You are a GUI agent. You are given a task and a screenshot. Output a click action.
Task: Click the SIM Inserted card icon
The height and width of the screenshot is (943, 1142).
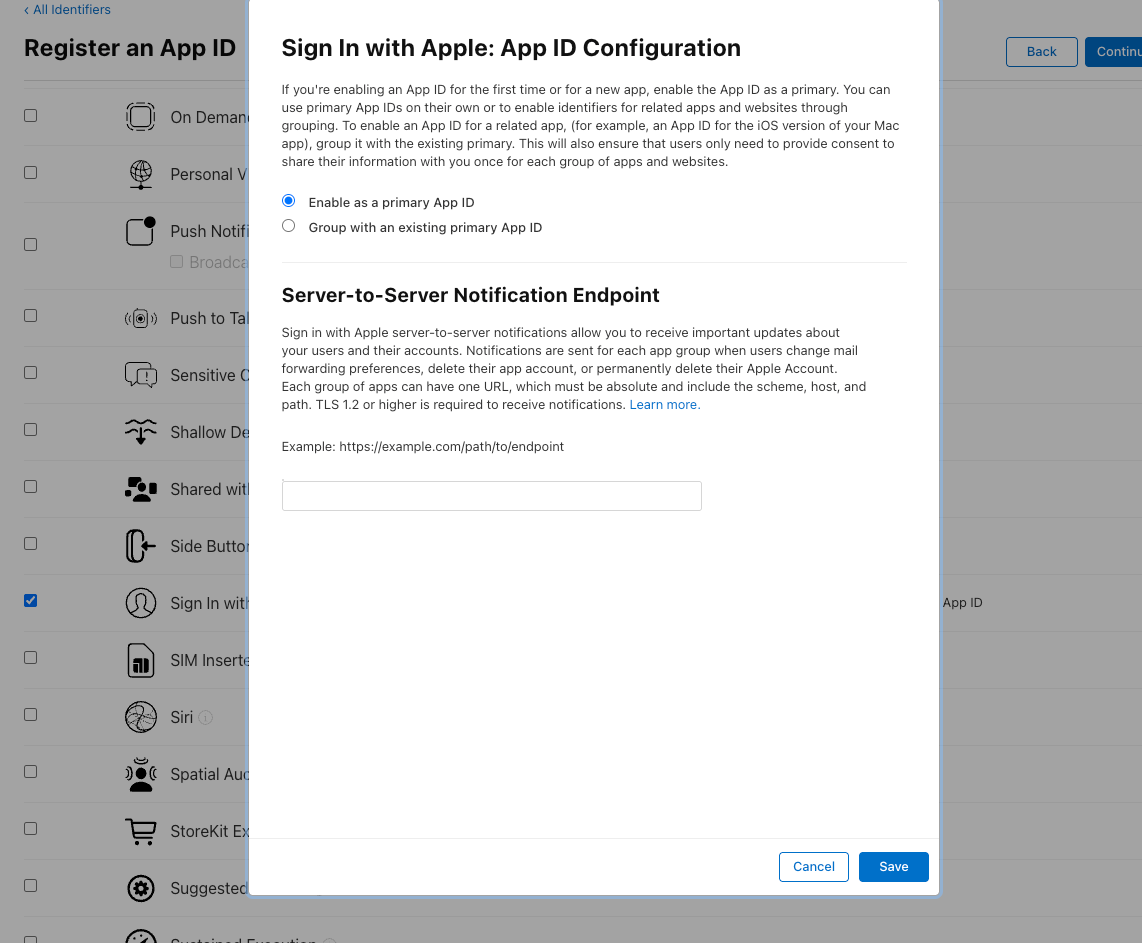141,660
